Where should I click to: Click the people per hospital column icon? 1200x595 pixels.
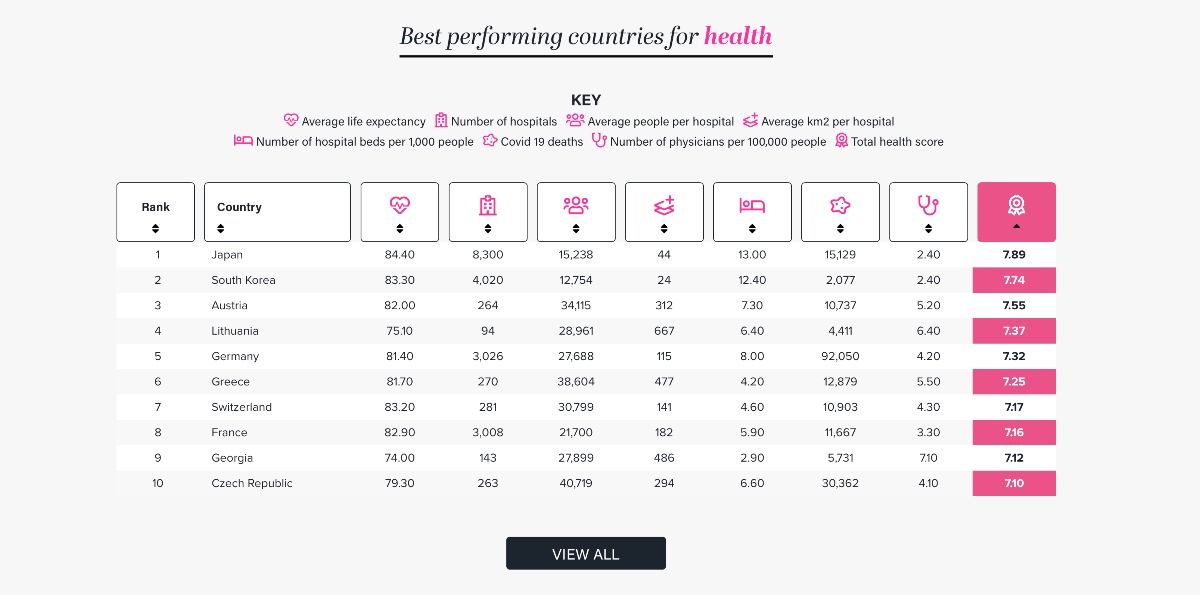[x=576, y=205]
